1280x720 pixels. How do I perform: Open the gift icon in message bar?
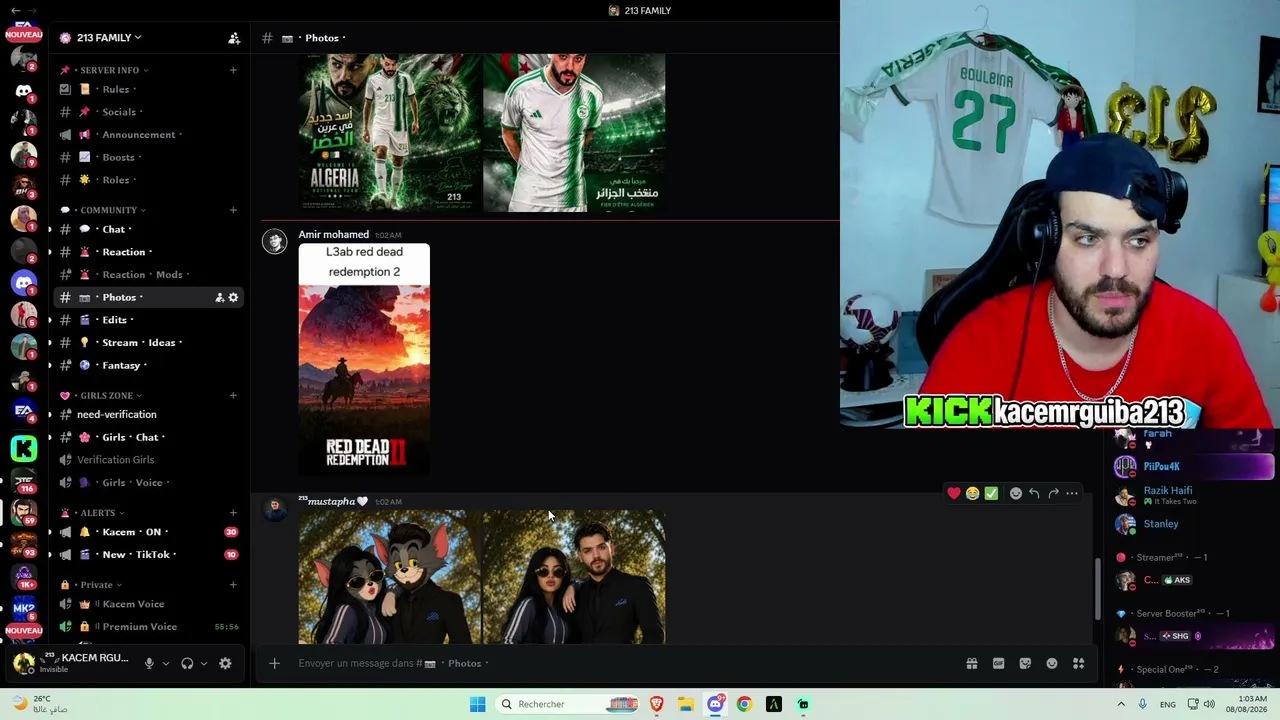[971, 663]
